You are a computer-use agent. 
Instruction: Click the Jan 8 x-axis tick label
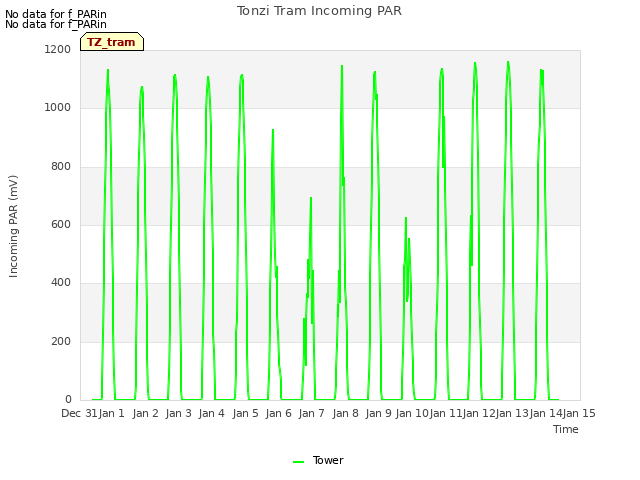point(345,413)
